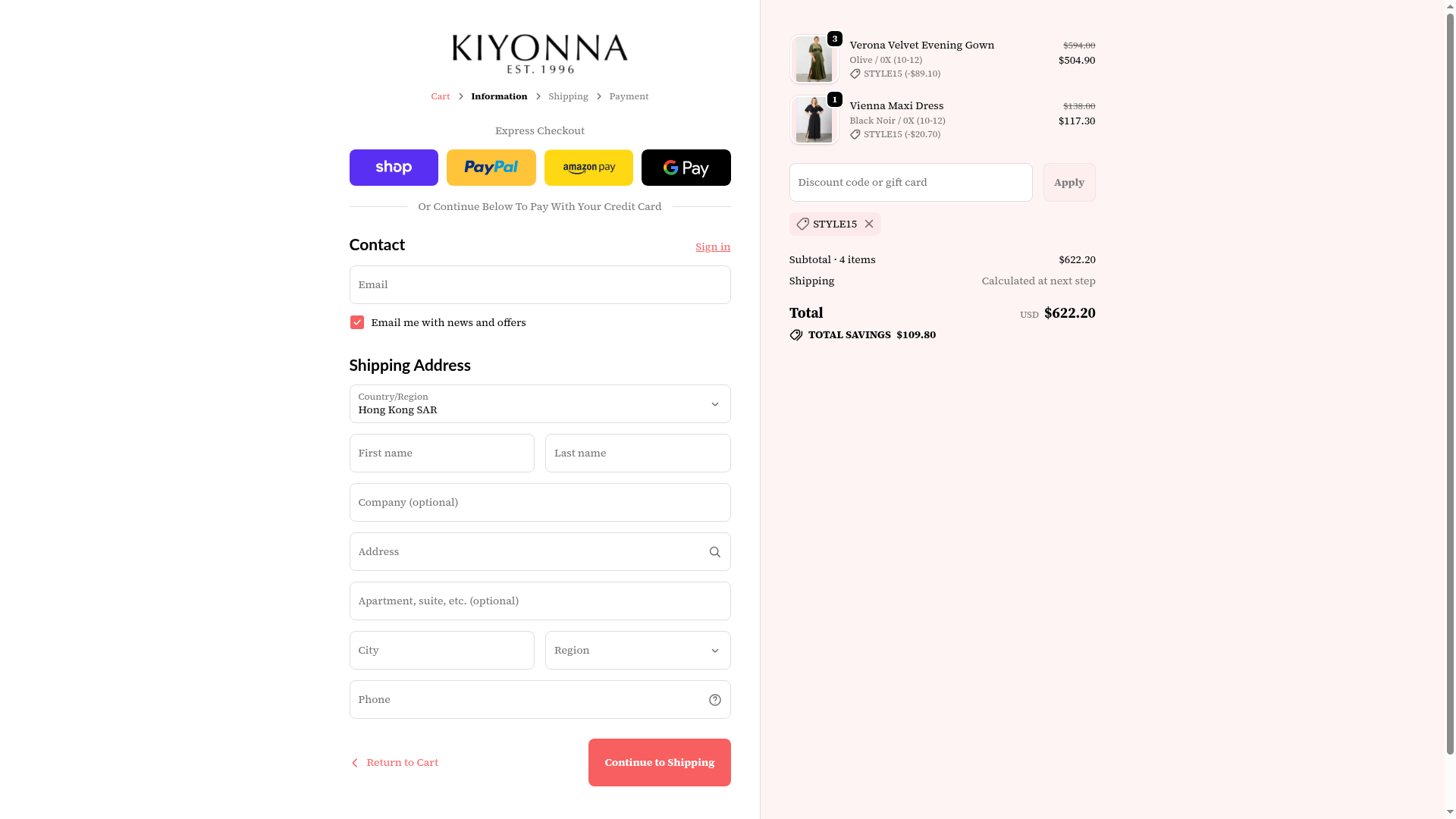The height and width of the screenshot is (819, 1456).
Task: Open the phone field help icon
Action: click(x=714, y=700)
